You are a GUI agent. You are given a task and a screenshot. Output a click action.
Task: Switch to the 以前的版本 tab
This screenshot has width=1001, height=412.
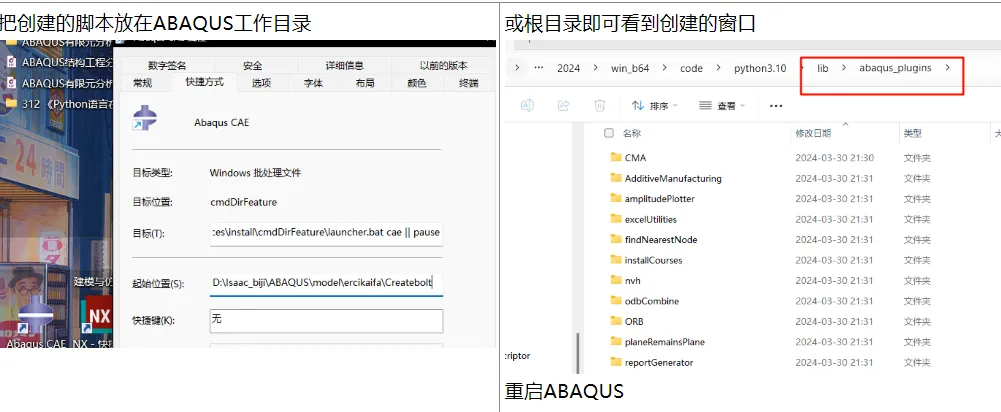(x=443, y=65)
